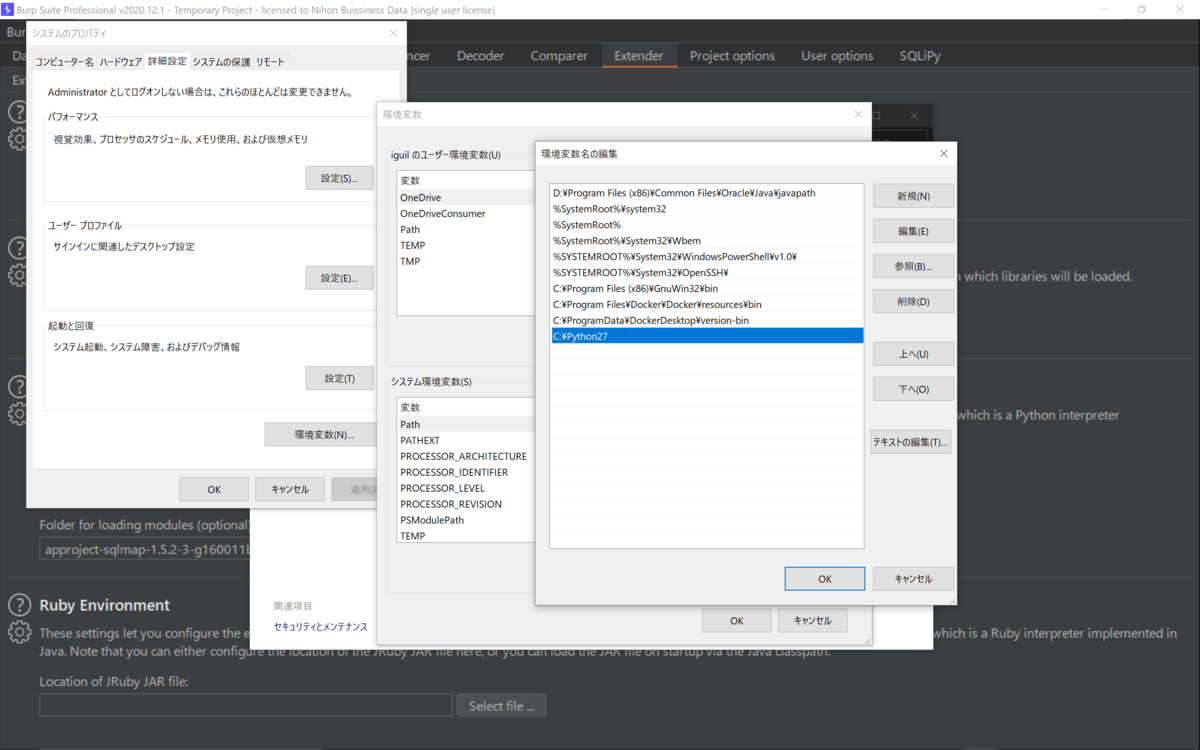Confirm with OK in 環境変数名の編集 dialog

point(824,578)
